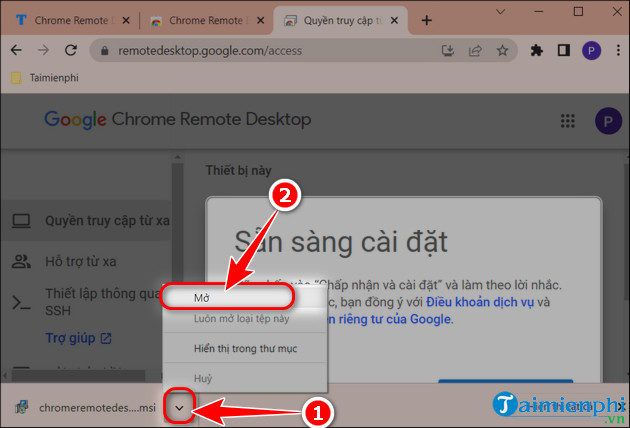Close the second Chrome Remote tab
Screen dimensions: 630x428
coord(260,20)
